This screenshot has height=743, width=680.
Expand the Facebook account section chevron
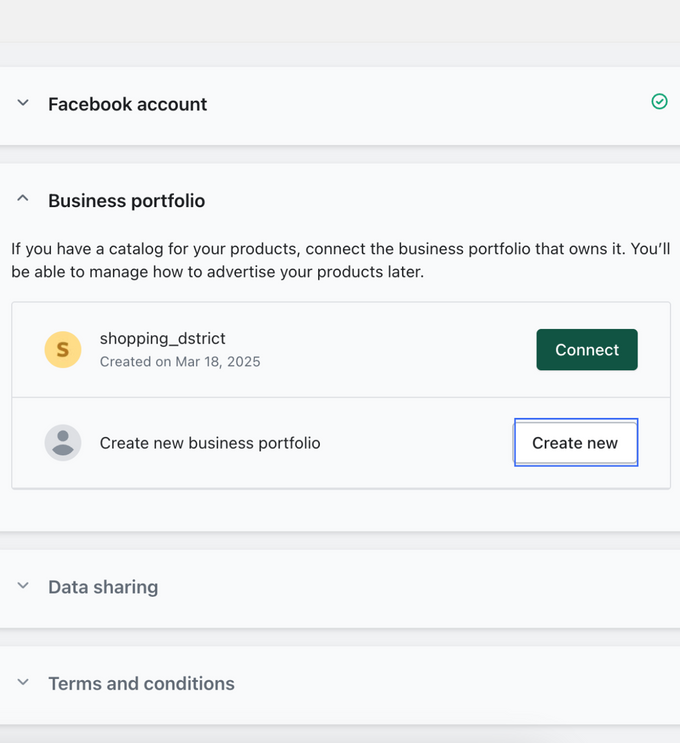point(23,103)
